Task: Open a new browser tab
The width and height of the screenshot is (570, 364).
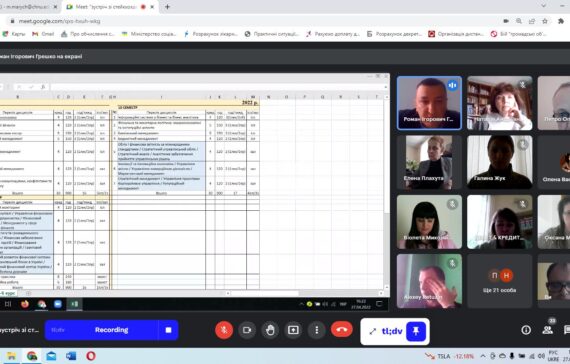Action: point(167,7)
